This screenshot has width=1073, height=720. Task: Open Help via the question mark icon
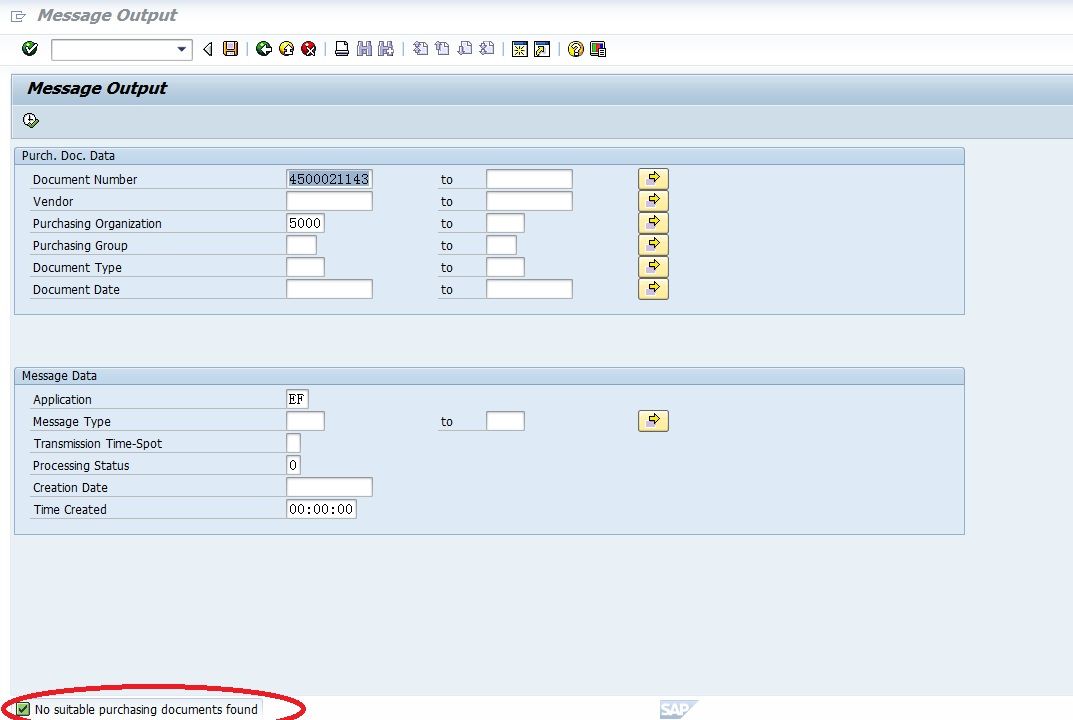(x=575, y=49)
